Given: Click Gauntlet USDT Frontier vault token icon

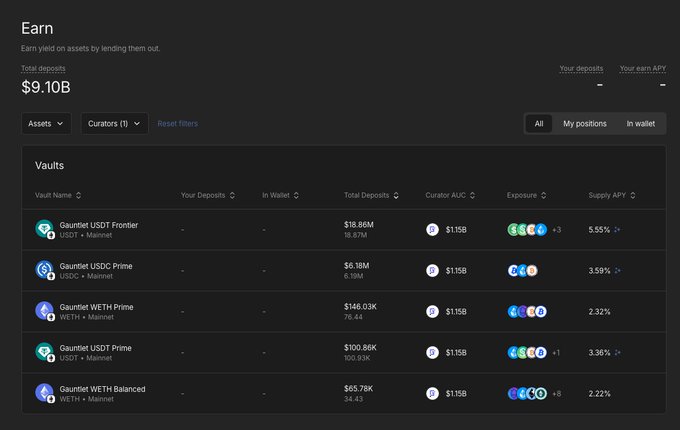Looking at the screenshot, I should pos(44,229).
